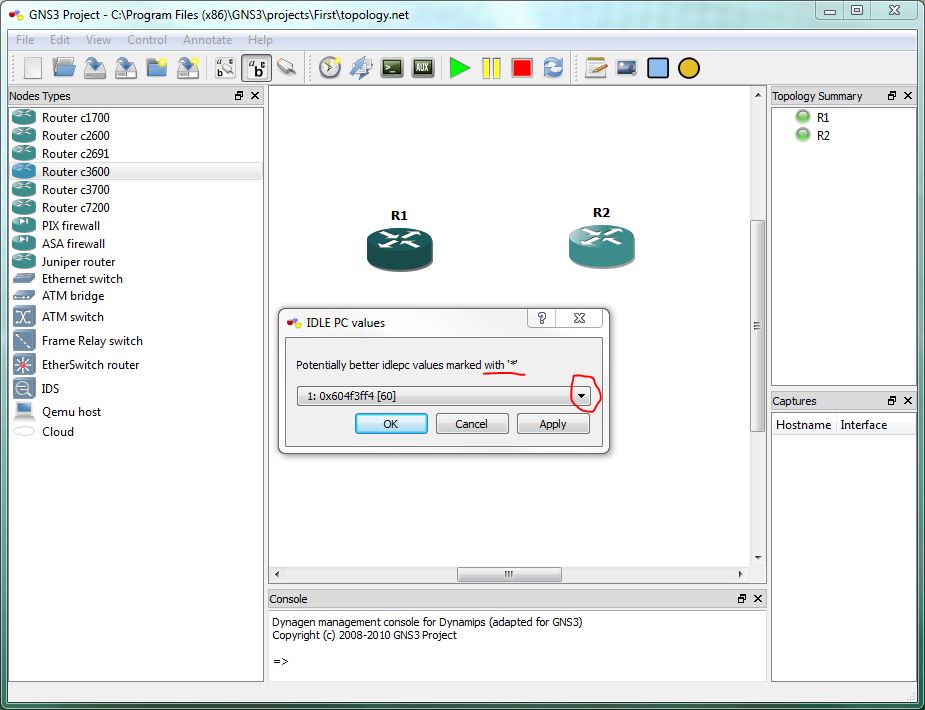925x710 pixels.
Task: Open the File menu
Action: pyautogui.click(x=25, y=40)
